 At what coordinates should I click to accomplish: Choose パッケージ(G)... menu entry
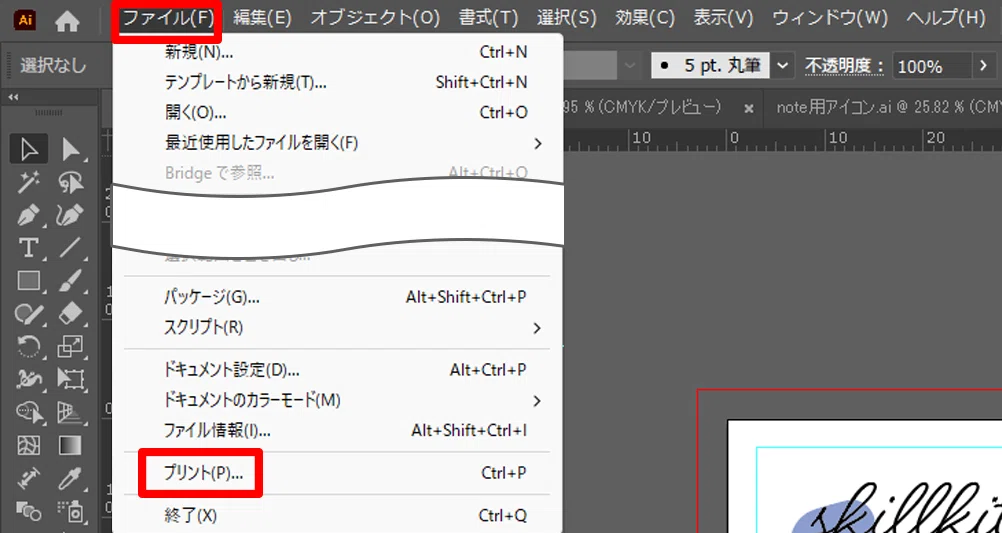tap(337, 297)
